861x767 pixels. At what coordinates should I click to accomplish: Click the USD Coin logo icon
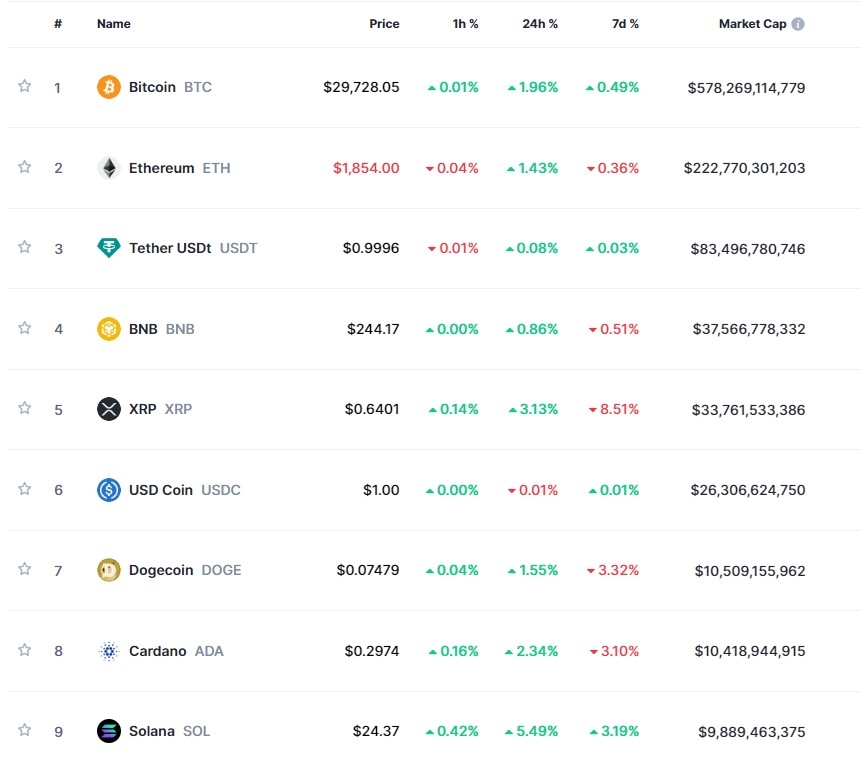click(108, 490)
